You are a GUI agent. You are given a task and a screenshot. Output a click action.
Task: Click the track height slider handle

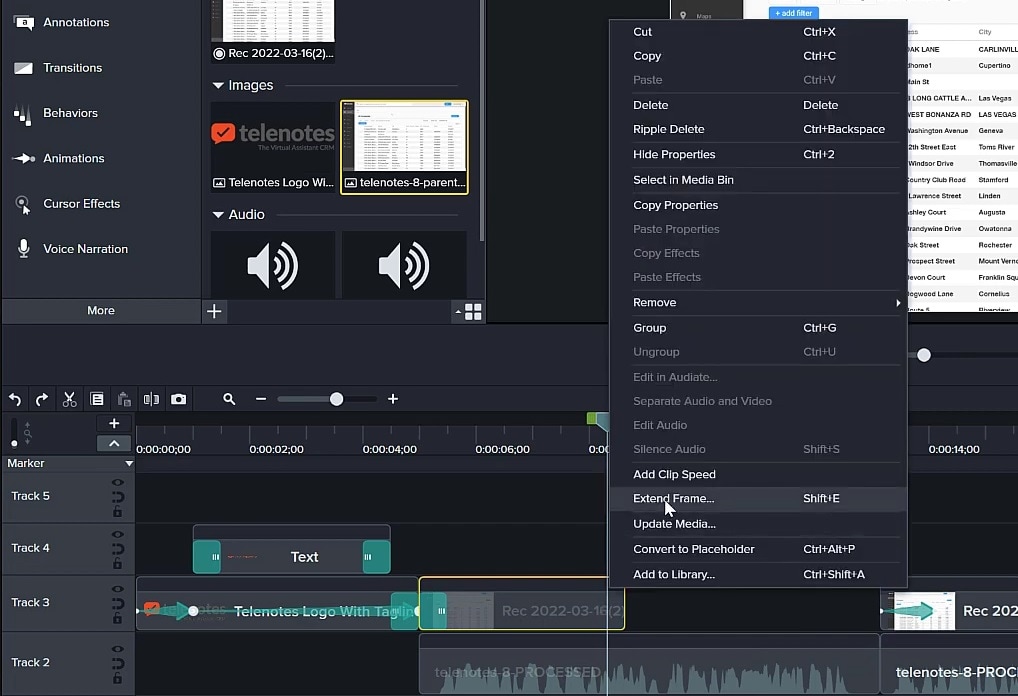(14, 444)
